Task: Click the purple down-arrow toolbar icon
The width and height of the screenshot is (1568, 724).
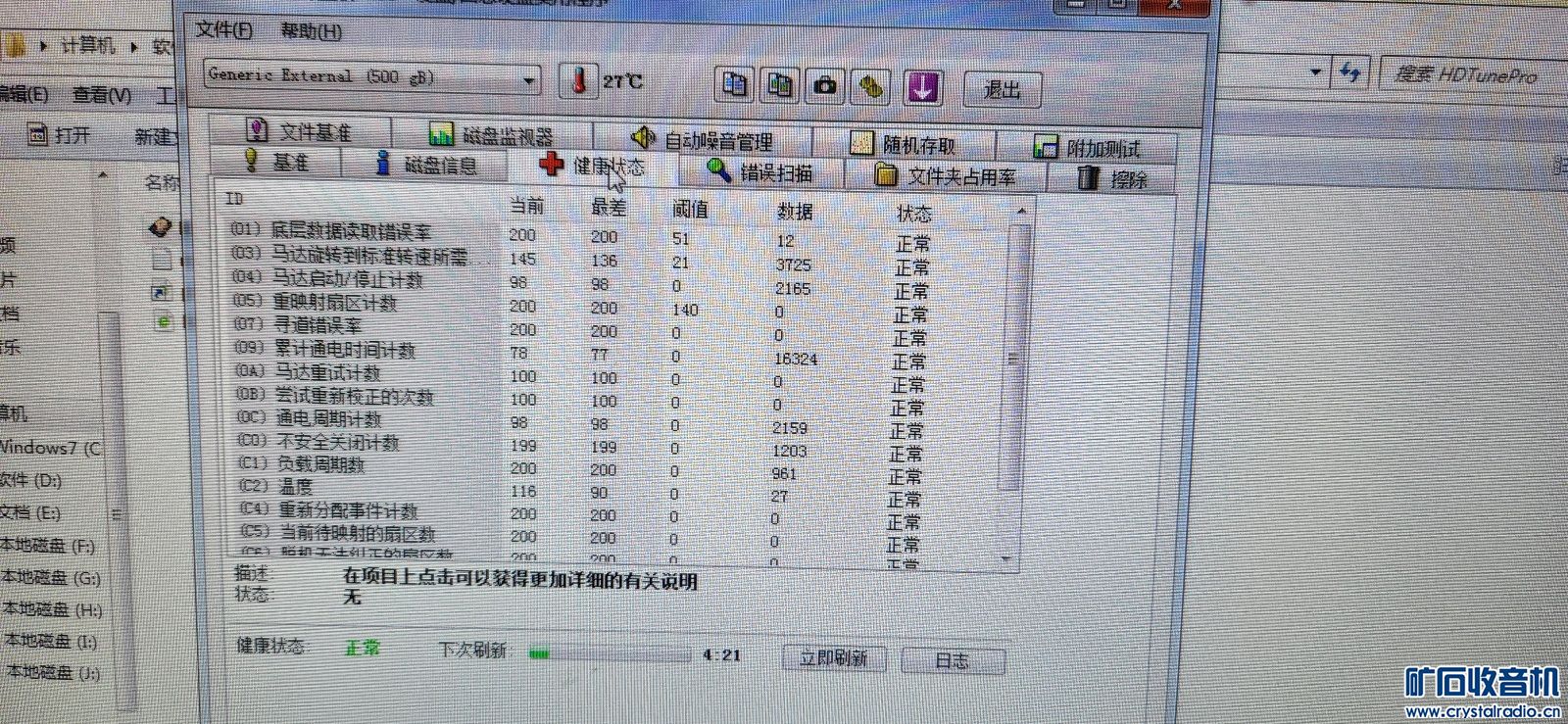Action: click(x=921, y=88)
